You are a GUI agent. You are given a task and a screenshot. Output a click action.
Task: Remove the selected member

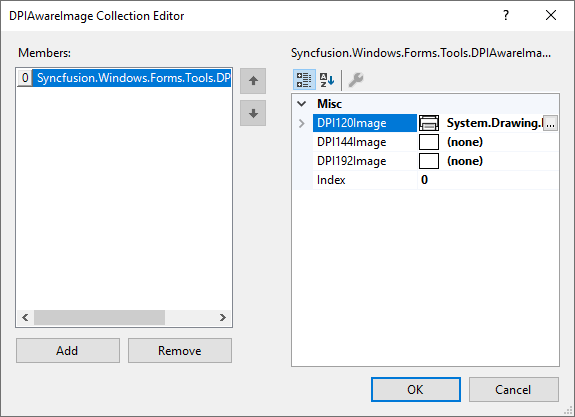click(180, 351)
